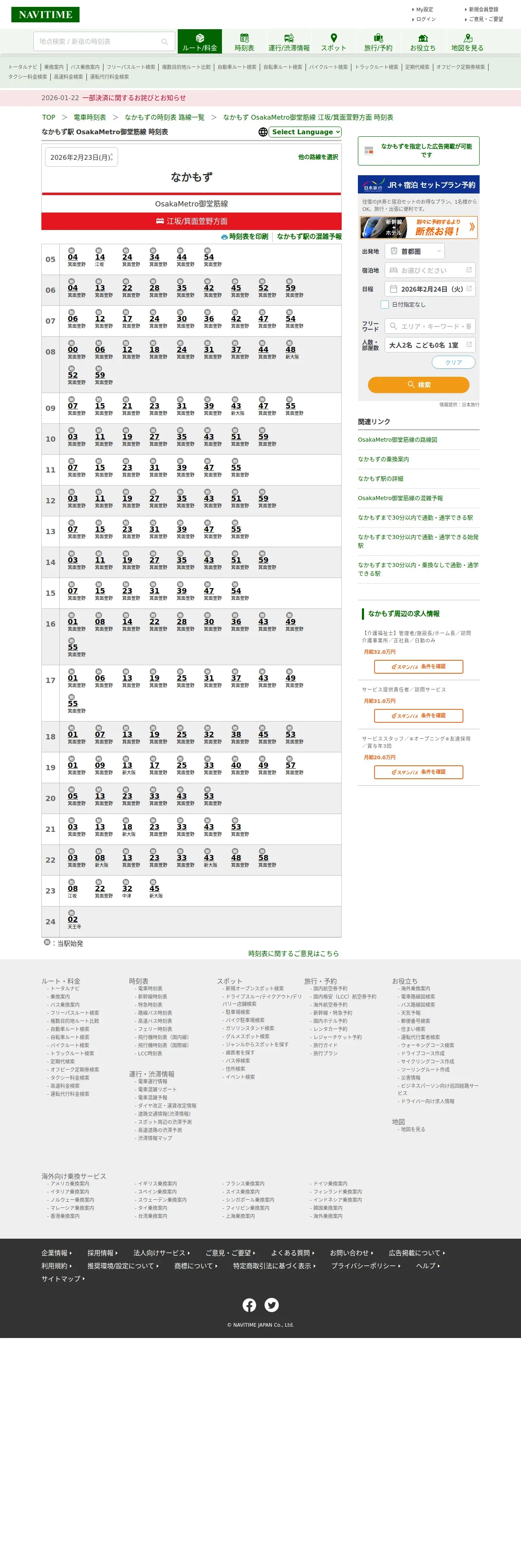Image resolution: width=521 pixels, height=1568 pixels.
Task: Click the なかもずを指定した広告掲載 box
Action: (x=419, y=151)
